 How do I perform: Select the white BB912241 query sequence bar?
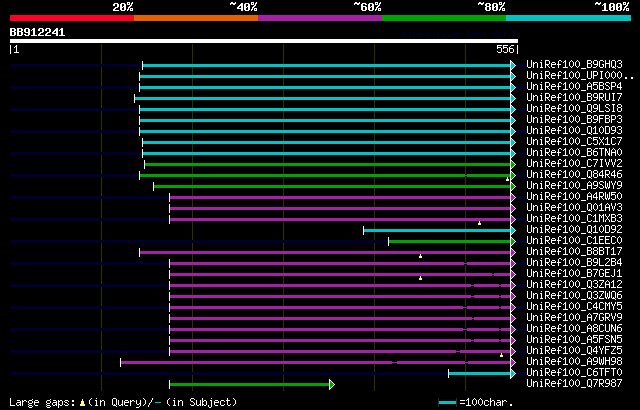click(x=264, y=41)
